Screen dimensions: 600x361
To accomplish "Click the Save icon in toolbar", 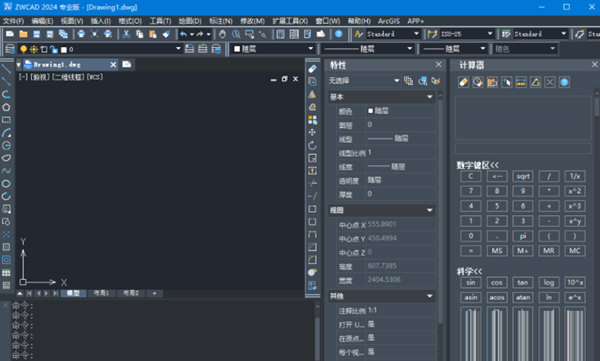I will (36, 34).
